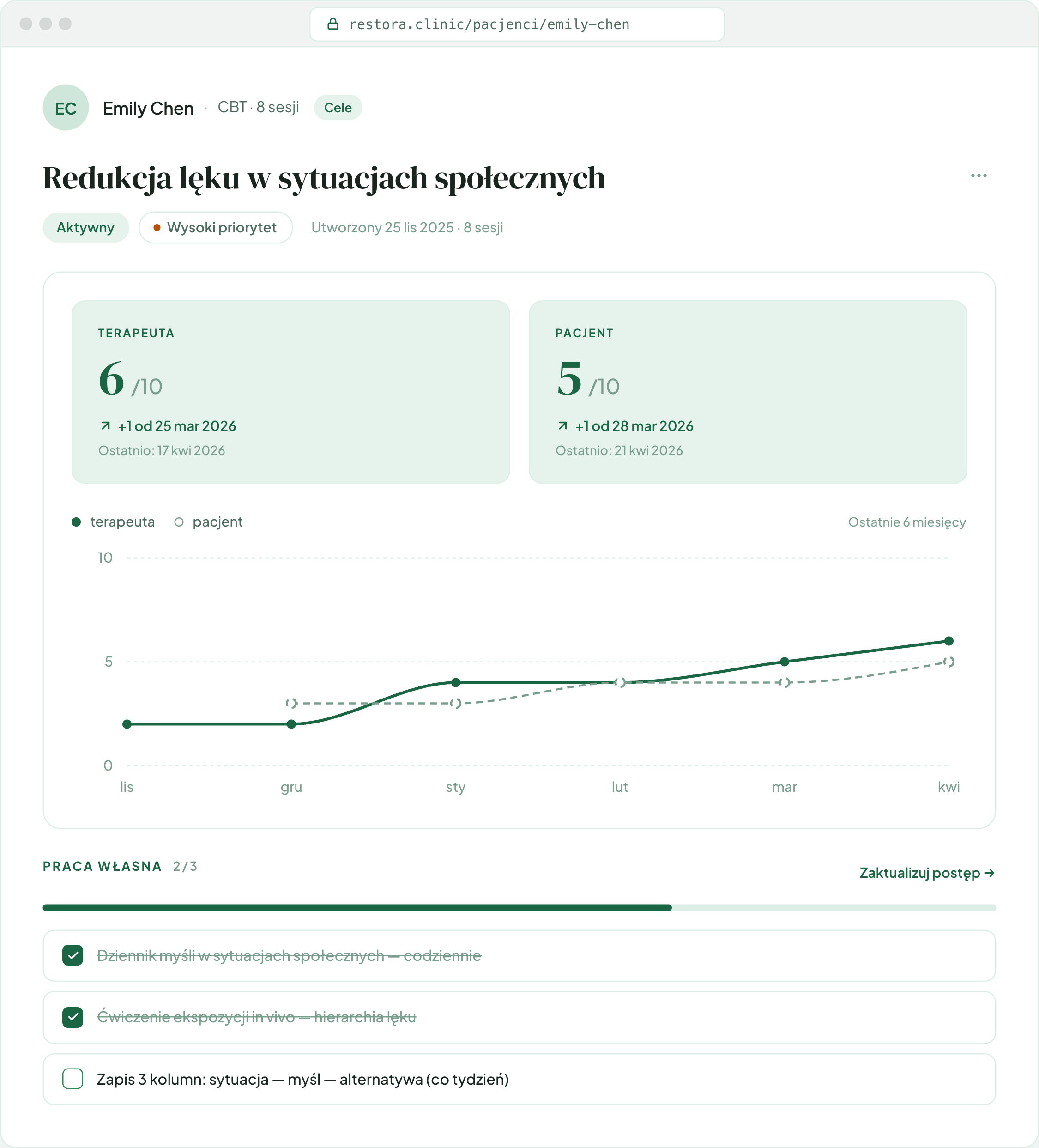Image resolution: width=1039 pixels, height=1148 pixels.
Task: Click the 'lut' month axis label
Action: point(620,787)
